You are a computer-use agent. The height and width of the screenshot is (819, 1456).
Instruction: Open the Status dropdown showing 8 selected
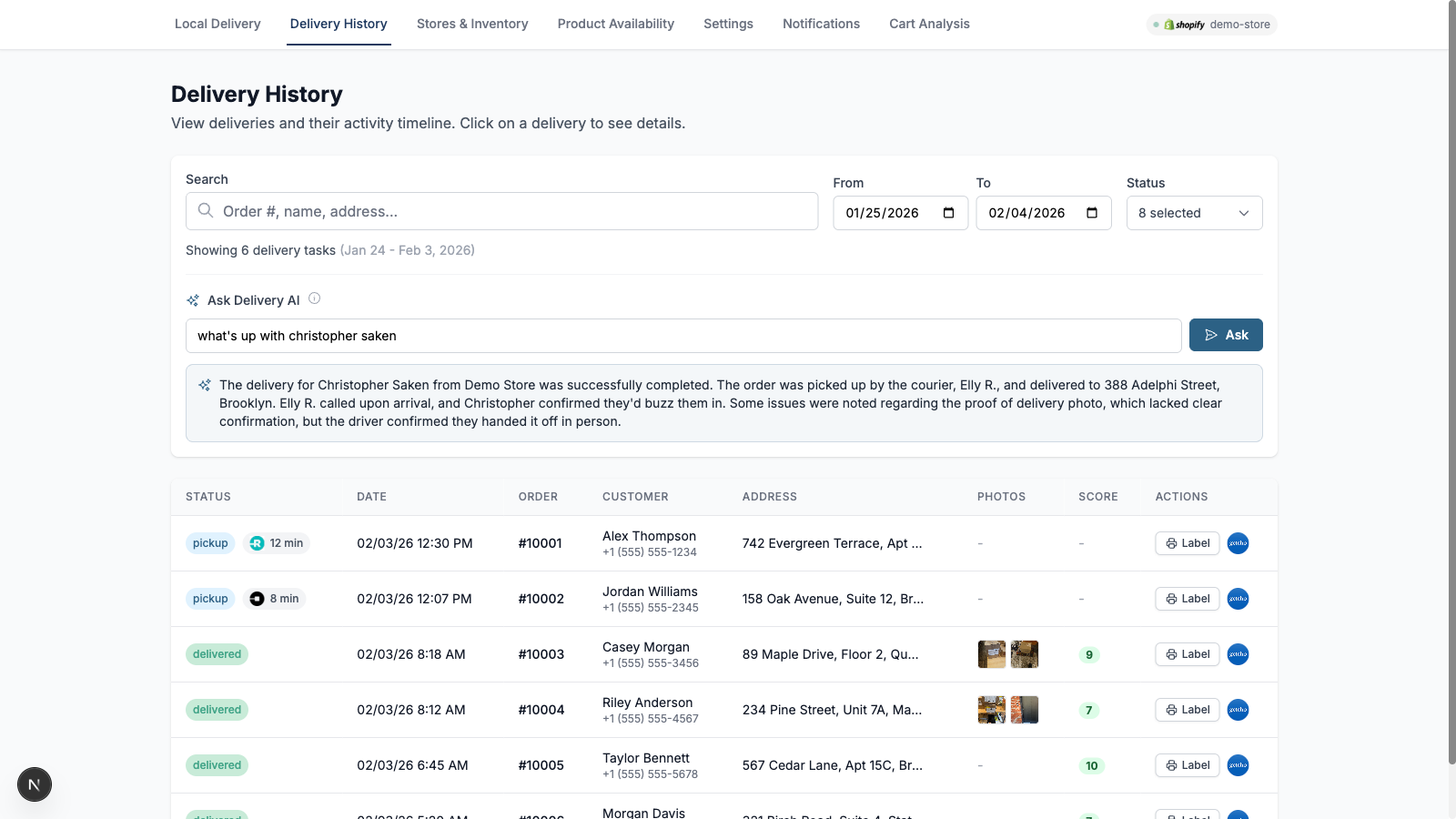pyautogui.click(x=1194, y=212)
